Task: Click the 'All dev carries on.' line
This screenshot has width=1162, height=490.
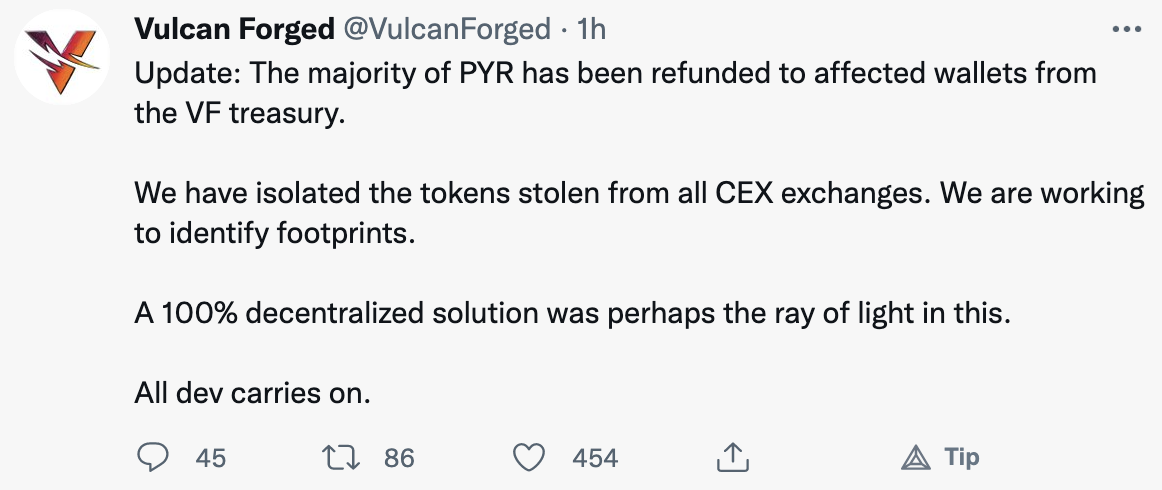Action: (252, 393)
